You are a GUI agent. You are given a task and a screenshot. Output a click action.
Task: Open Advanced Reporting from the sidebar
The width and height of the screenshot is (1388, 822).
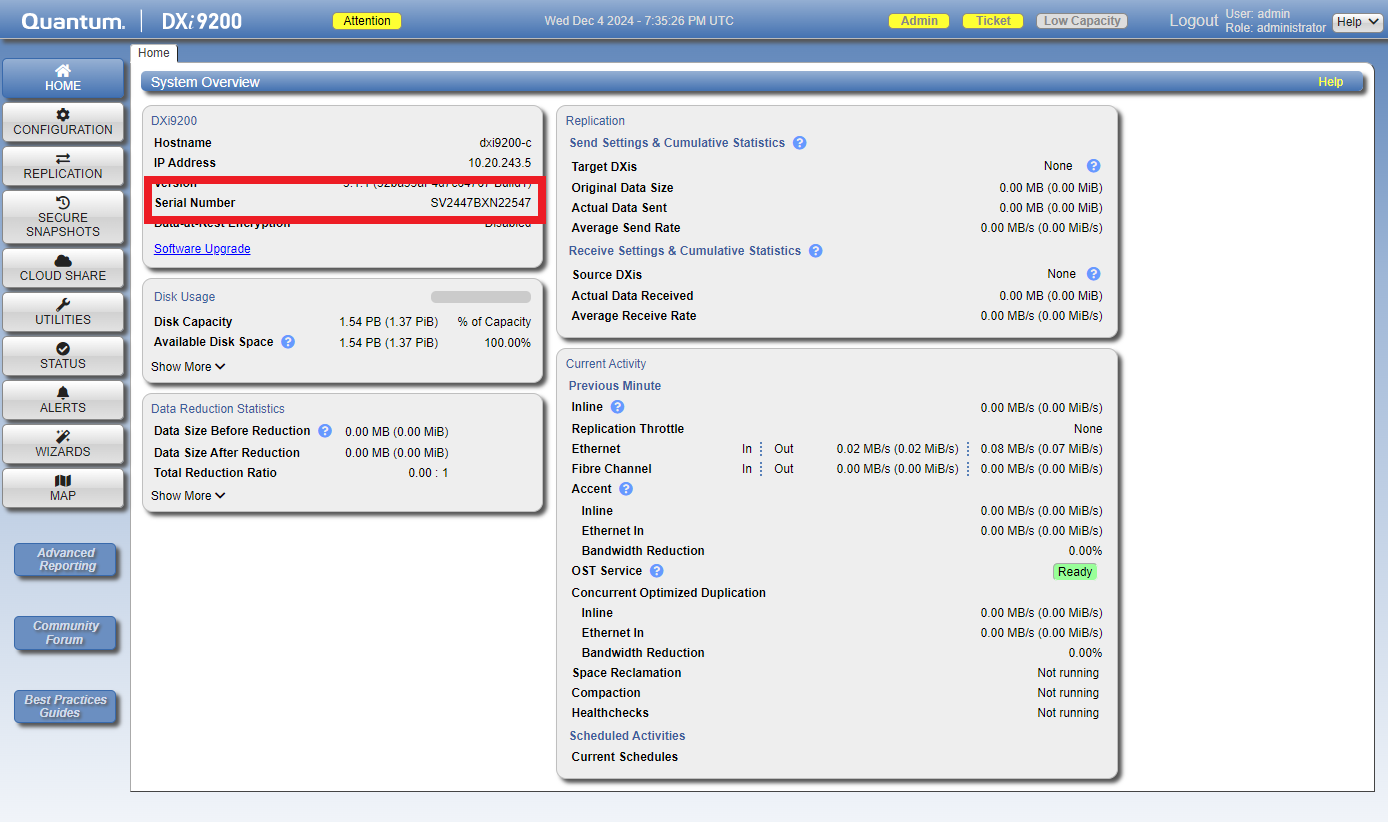(x=66, y=560)
